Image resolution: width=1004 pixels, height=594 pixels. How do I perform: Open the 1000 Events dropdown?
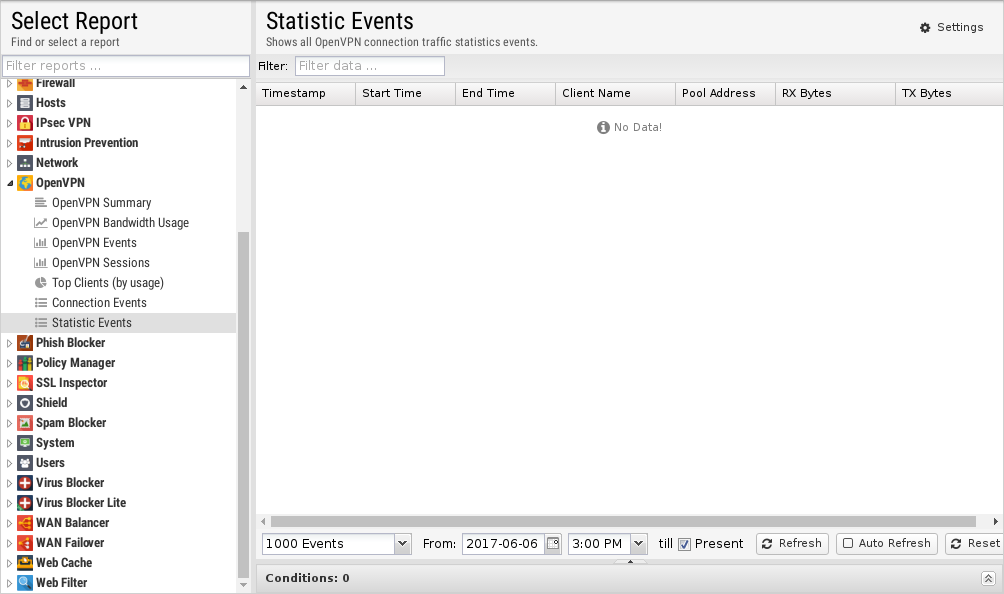[402, 543]
